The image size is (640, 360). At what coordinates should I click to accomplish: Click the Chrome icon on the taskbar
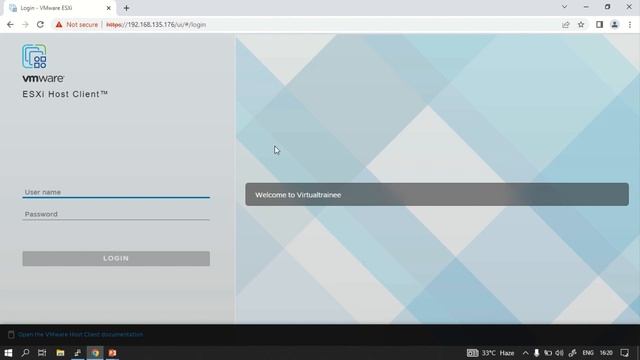point(95,353)
